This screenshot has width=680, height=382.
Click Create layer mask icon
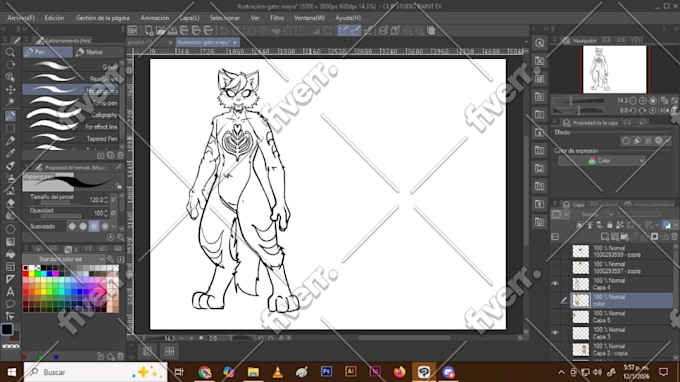[654, 237]
